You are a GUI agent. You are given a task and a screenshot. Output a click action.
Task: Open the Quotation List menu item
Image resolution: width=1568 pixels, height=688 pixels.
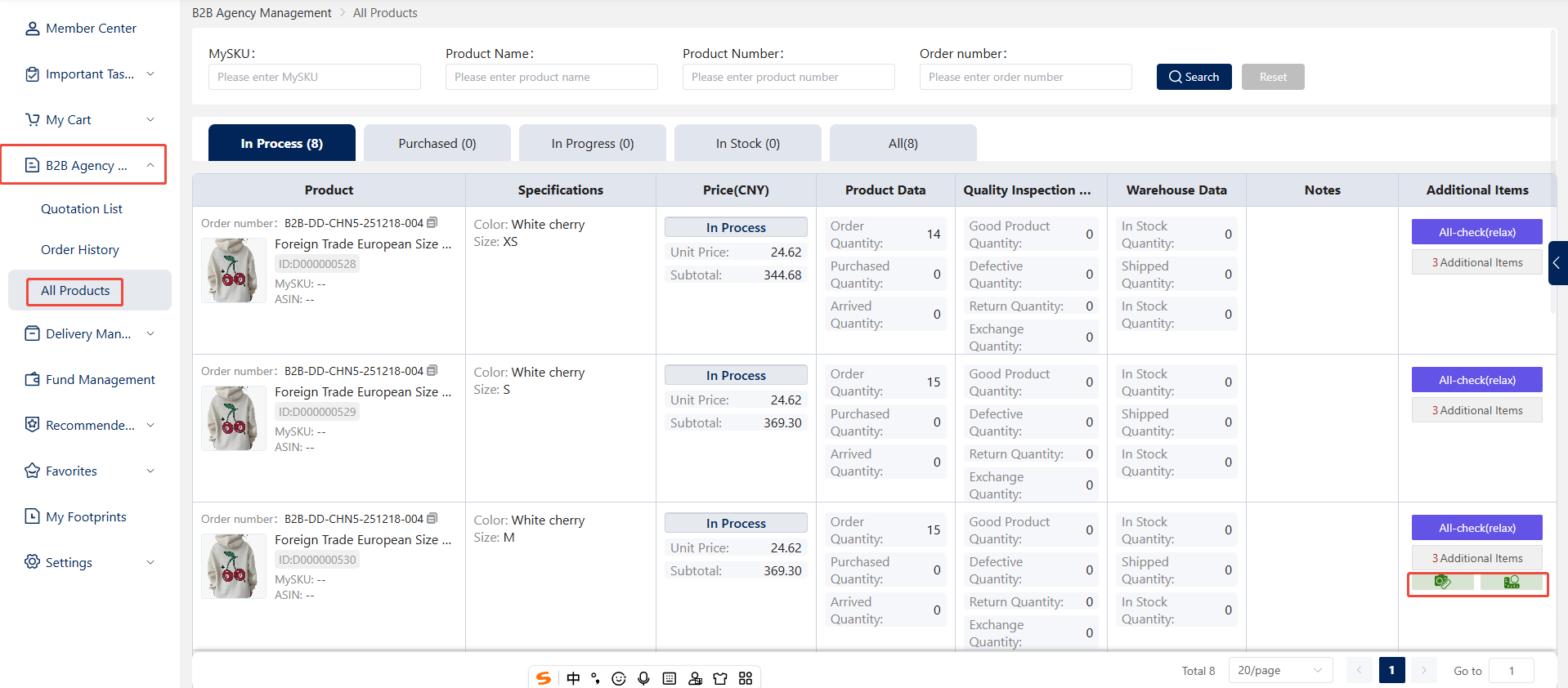(82, 208)
